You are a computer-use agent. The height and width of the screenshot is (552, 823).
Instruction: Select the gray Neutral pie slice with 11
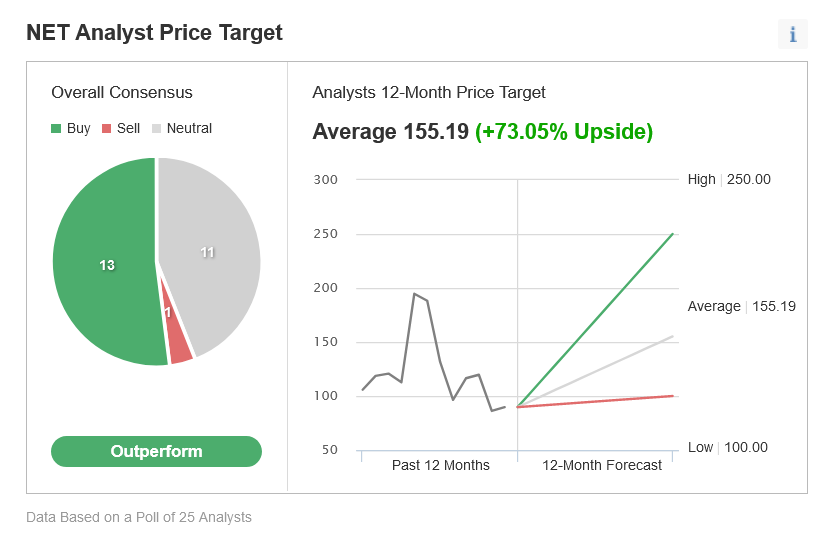click(x=210, y=252)
